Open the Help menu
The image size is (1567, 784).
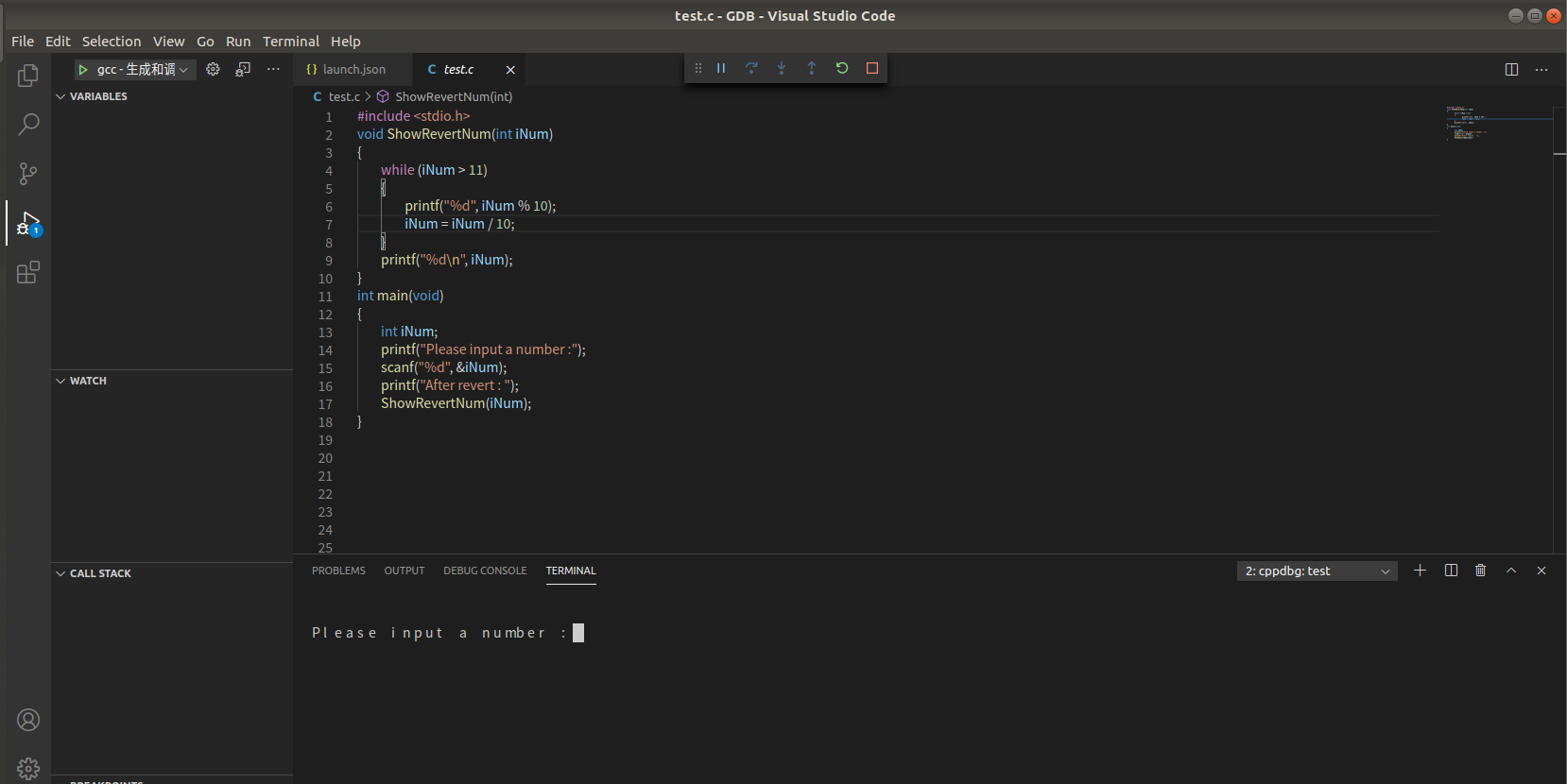click(345, 41)
